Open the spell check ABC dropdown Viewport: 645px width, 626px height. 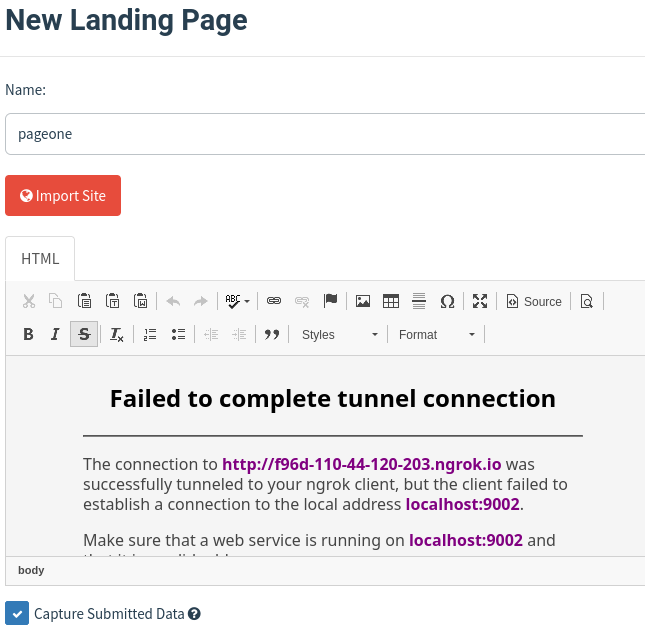click(237, 301)
